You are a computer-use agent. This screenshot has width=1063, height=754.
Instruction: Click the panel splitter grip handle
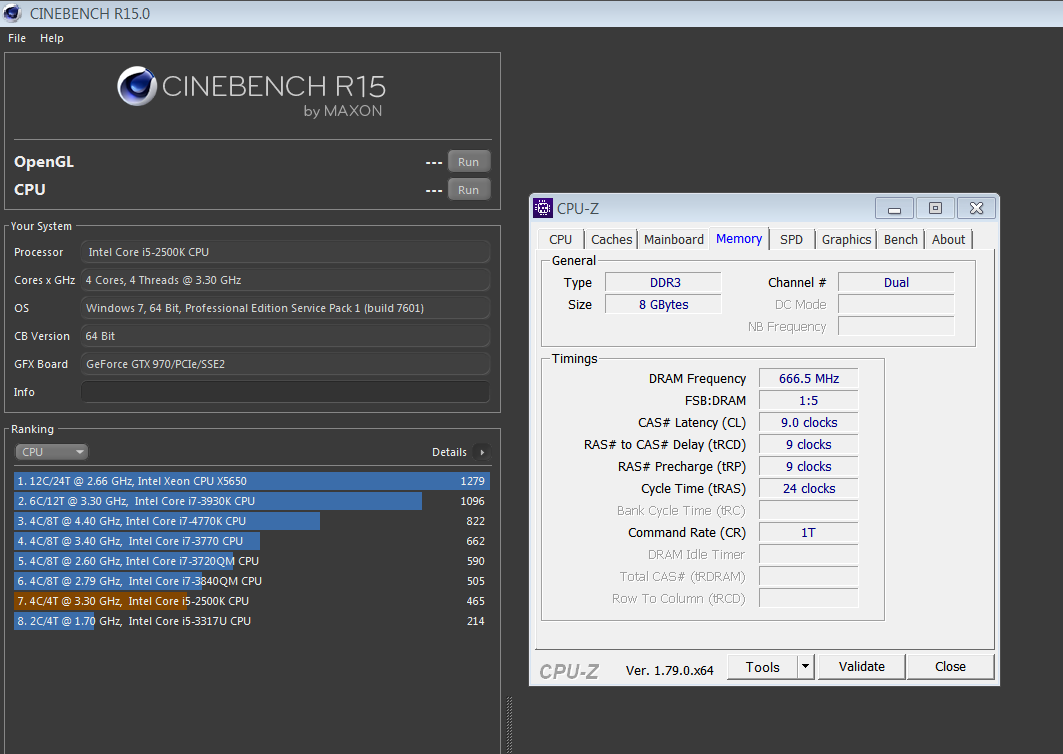click(510, 724)
